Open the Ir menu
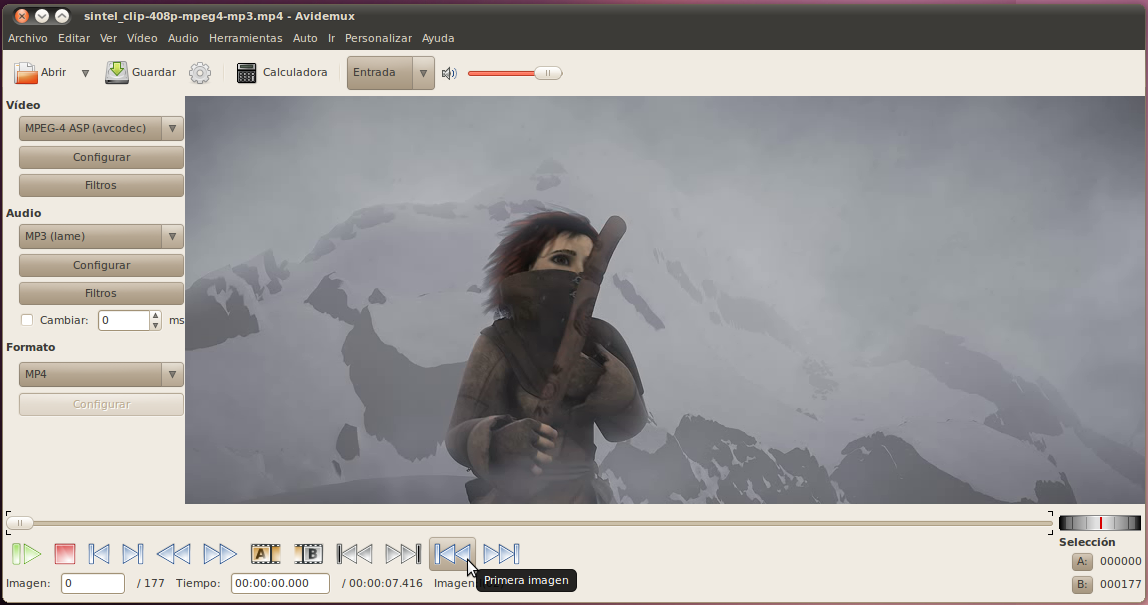Viewport: 1148px width, 605px height. point(332,38)
